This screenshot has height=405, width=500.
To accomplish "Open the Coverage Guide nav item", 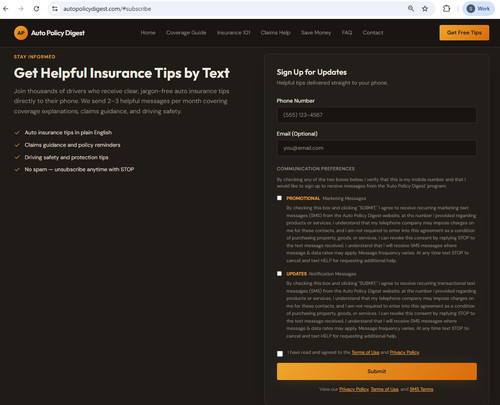I will click(x=186, y=33).
